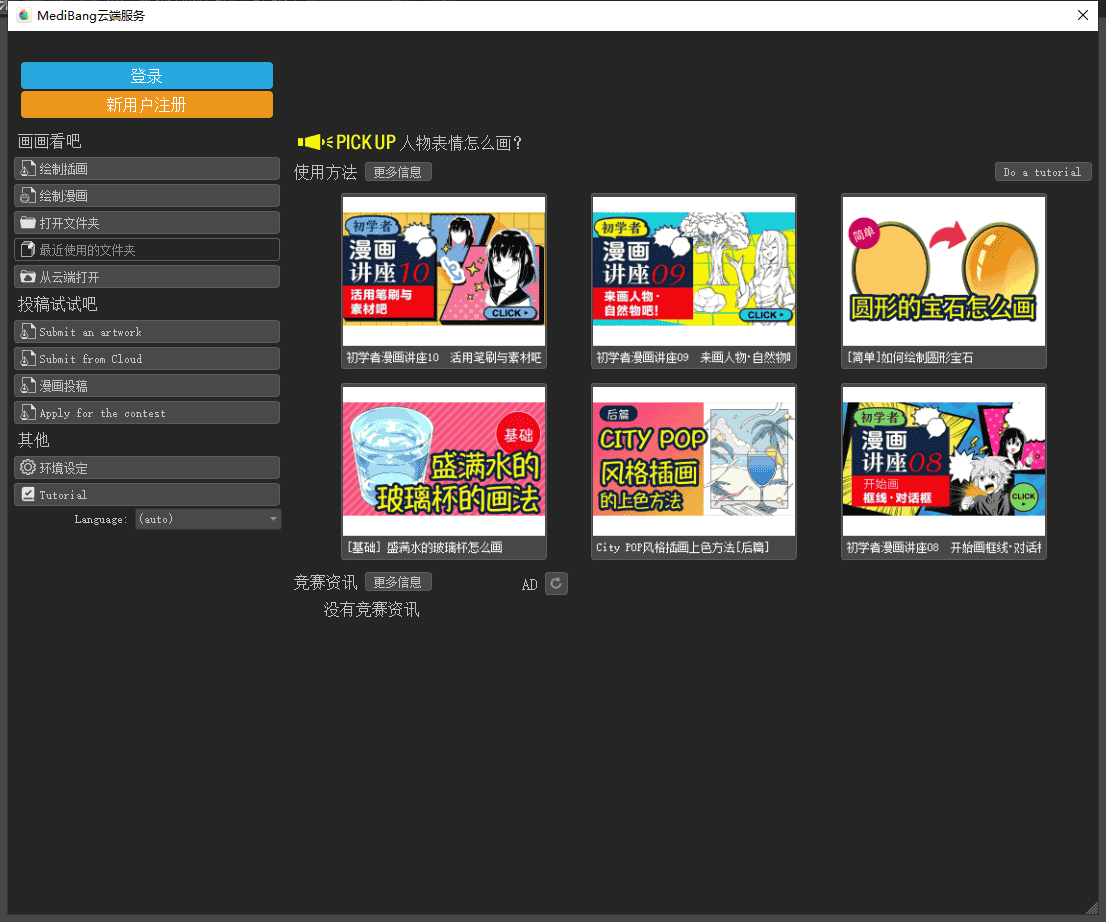The width and height of the screenshot is (1106, 922).
Task: Open the CITY POP 风格插画 thumbnail
Action: point(694,460)
